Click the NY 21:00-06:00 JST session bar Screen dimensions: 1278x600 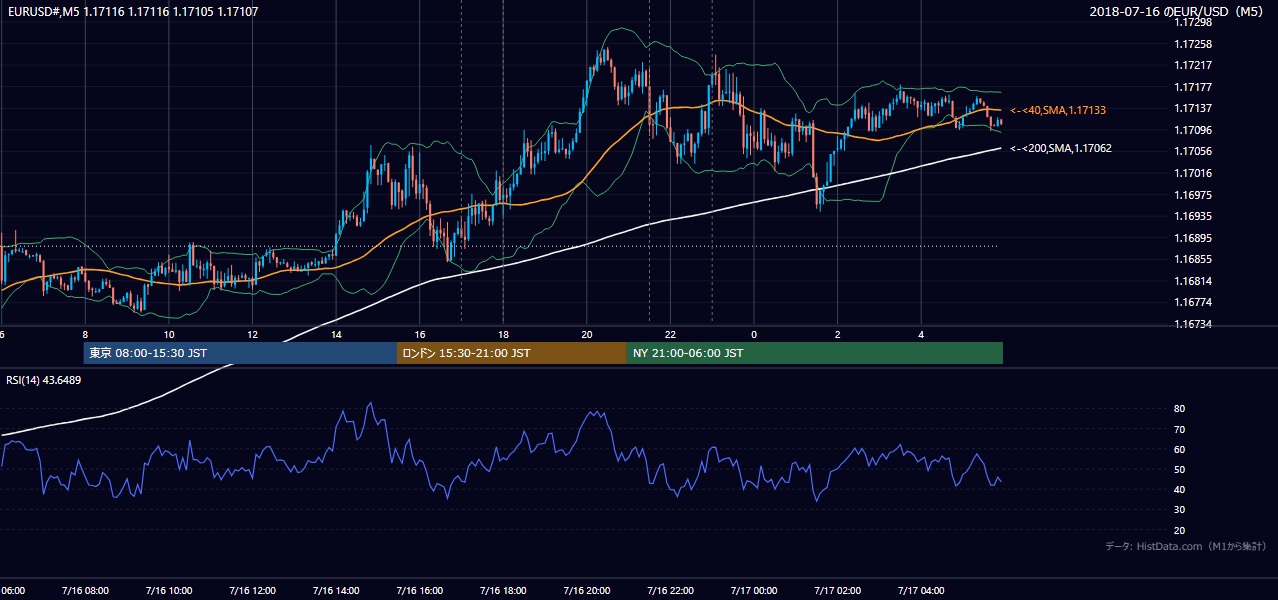(x=815, y=353)
